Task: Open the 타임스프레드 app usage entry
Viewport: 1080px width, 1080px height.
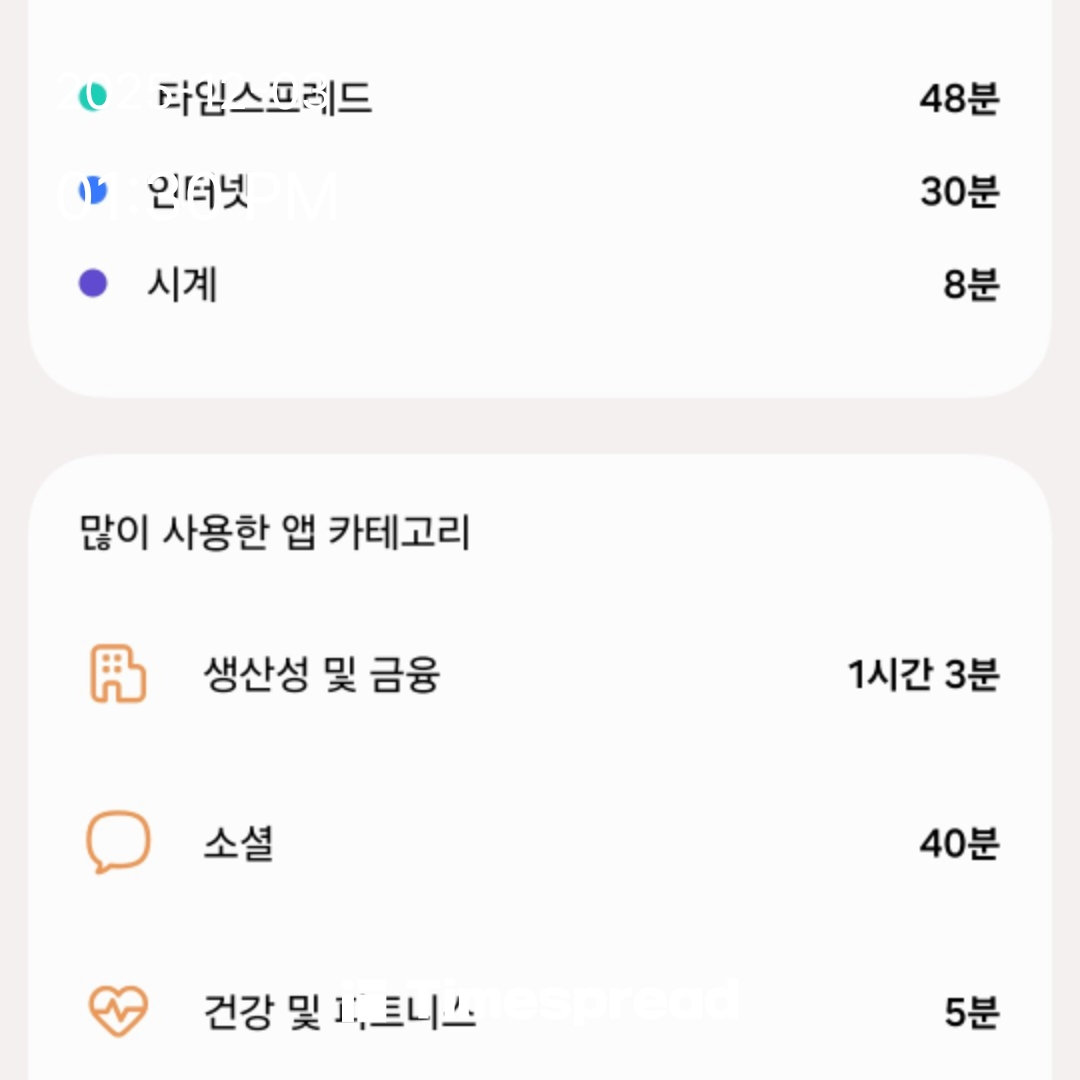Action: [x=262, y=98]
